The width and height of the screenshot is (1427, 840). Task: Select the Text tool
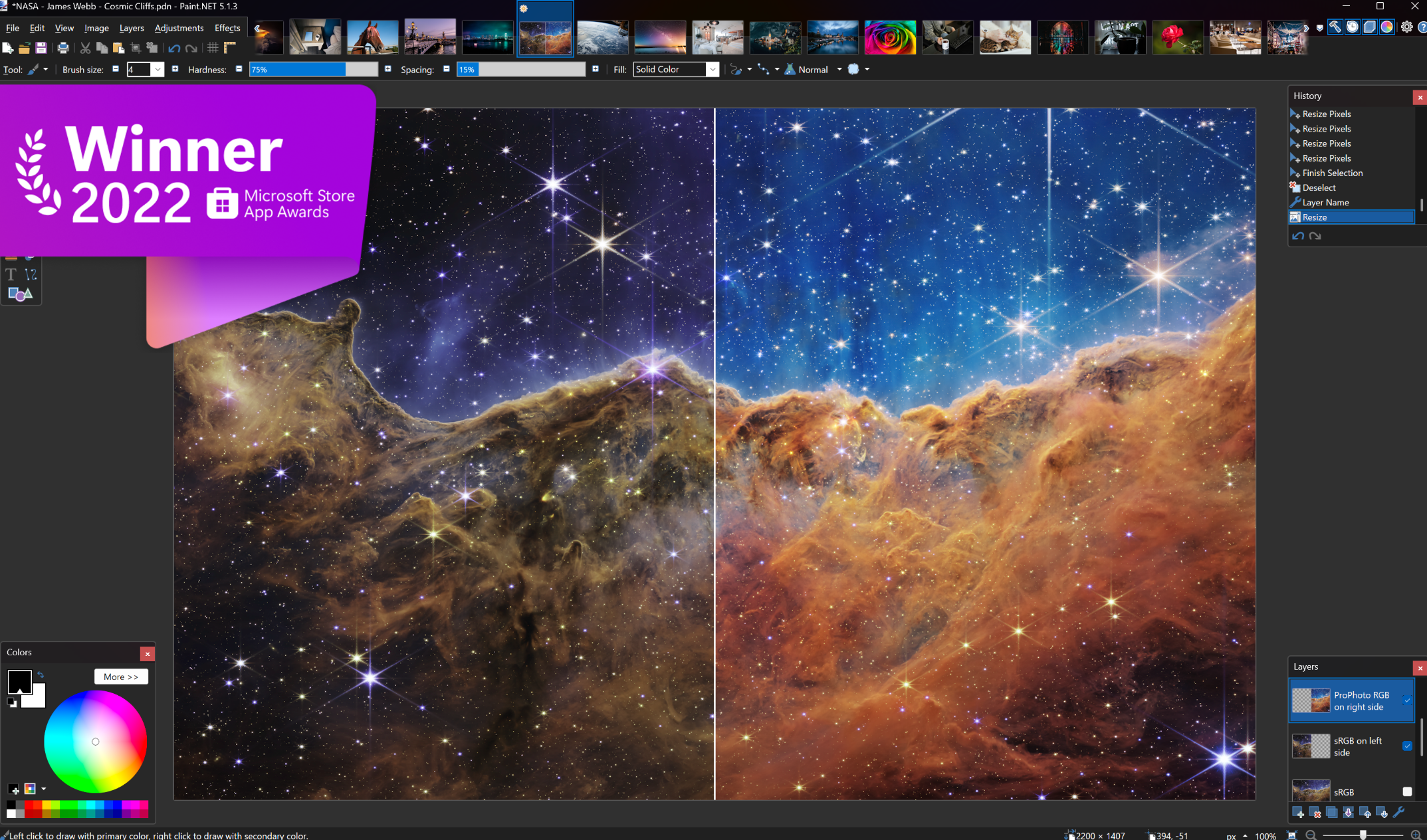pos(11,274)
